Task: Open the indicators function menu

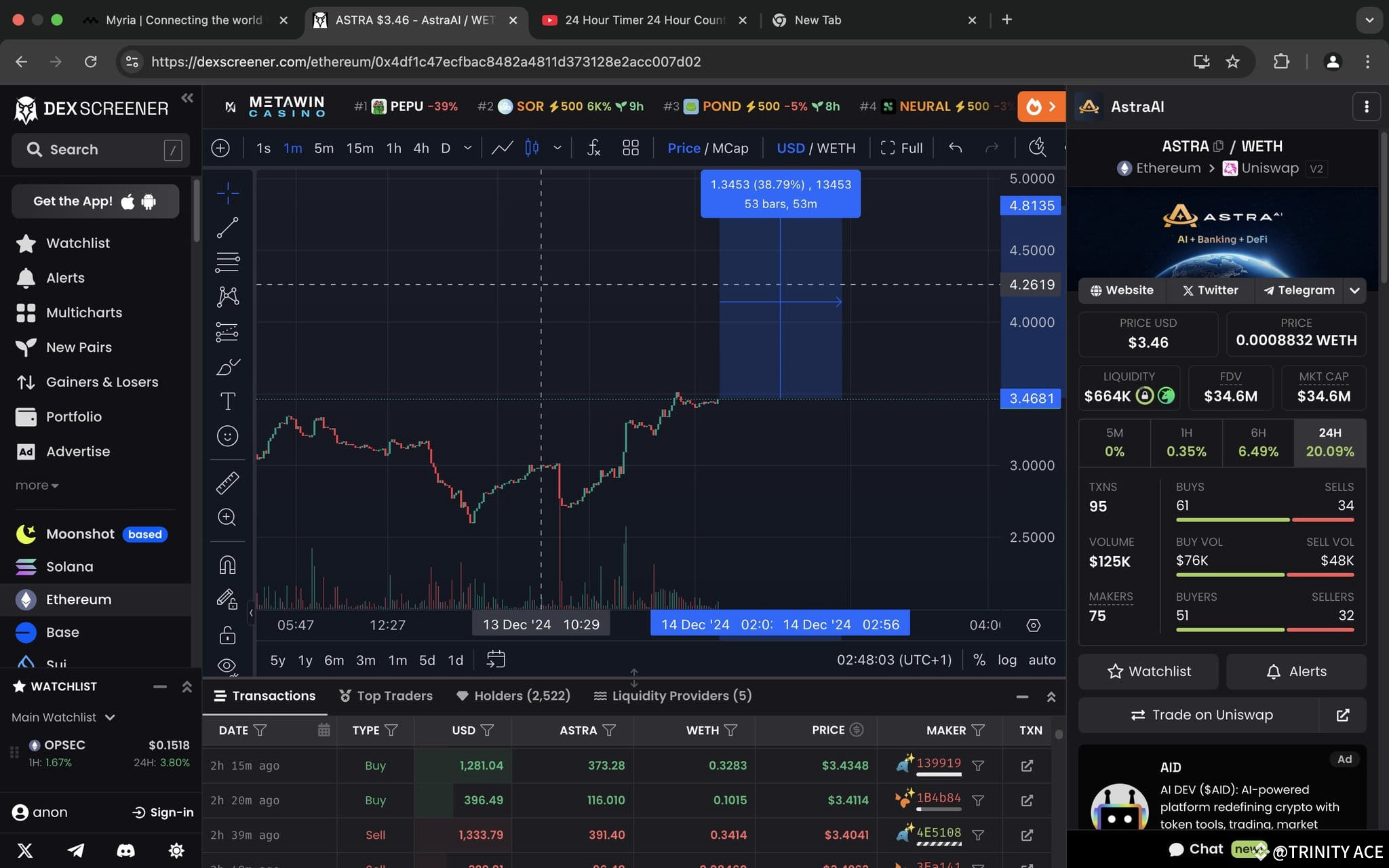Action: coord(593,148)
